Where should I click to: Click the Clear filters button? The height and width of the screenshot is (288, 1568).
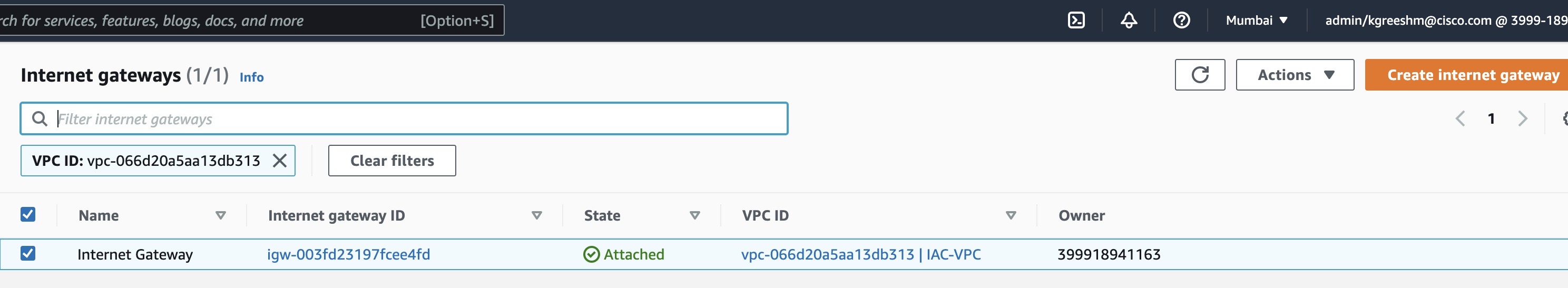[392, 161]
